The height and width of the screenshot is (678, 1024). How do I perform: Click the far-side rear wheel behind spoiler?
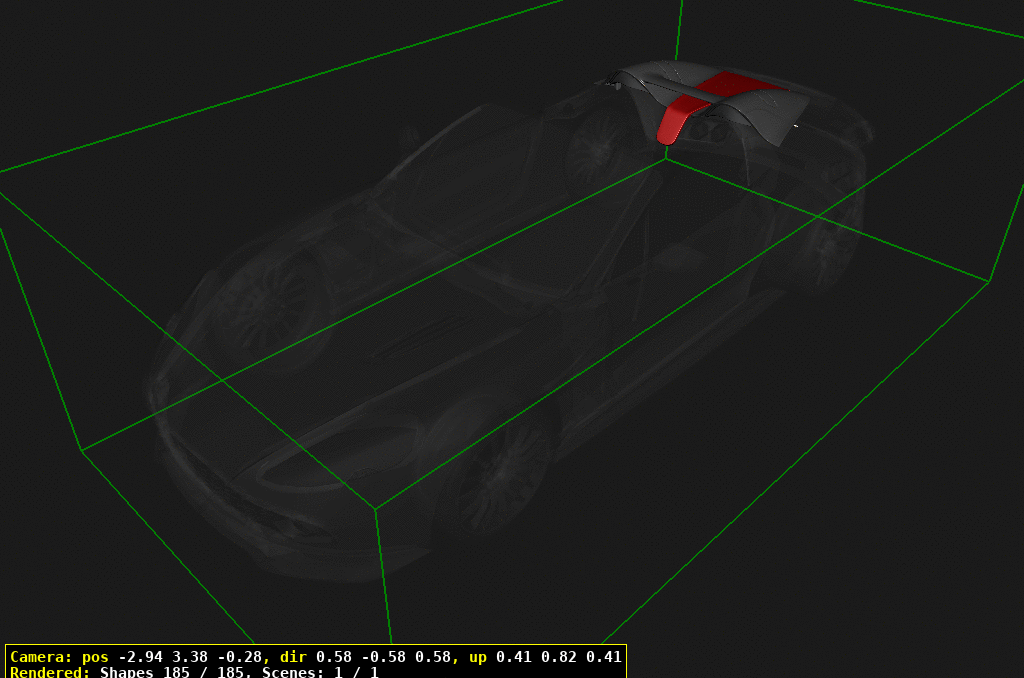pos(598,148)
